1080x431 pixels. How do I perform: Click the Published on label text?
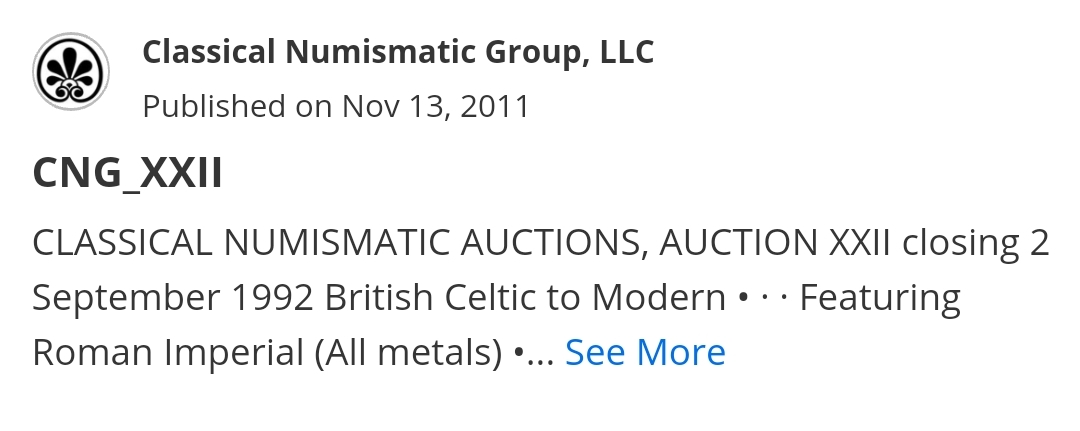click(x=237, y=107)
